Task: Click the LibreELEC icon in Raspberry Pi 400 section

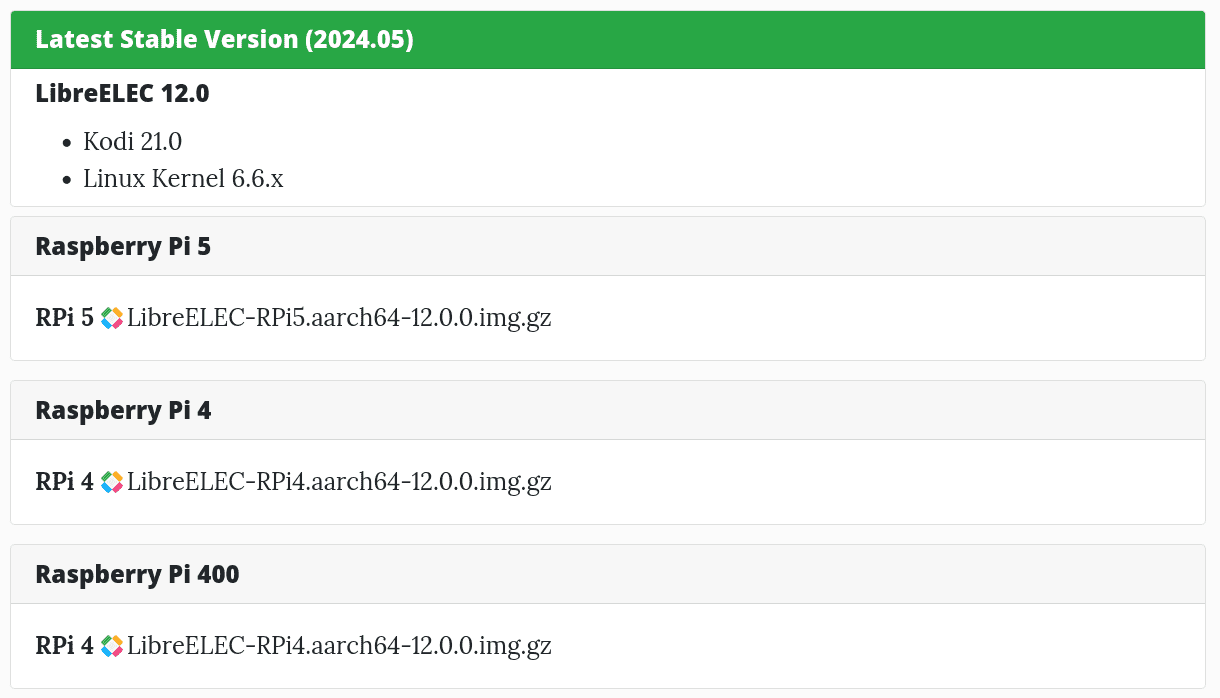Action: [x=112, y=646]
